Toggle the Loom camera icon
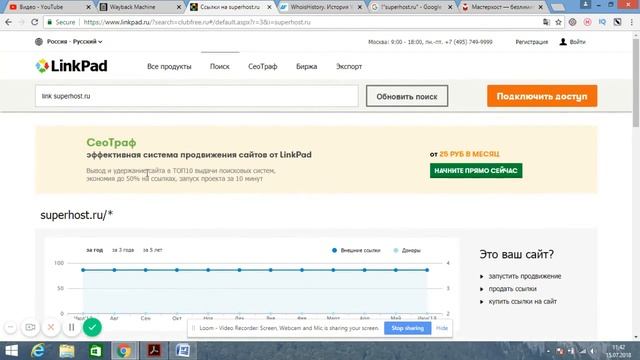Image resolution: width=640 pixels, height=360 pixels. pyautogui.click(x=30, y=327)
